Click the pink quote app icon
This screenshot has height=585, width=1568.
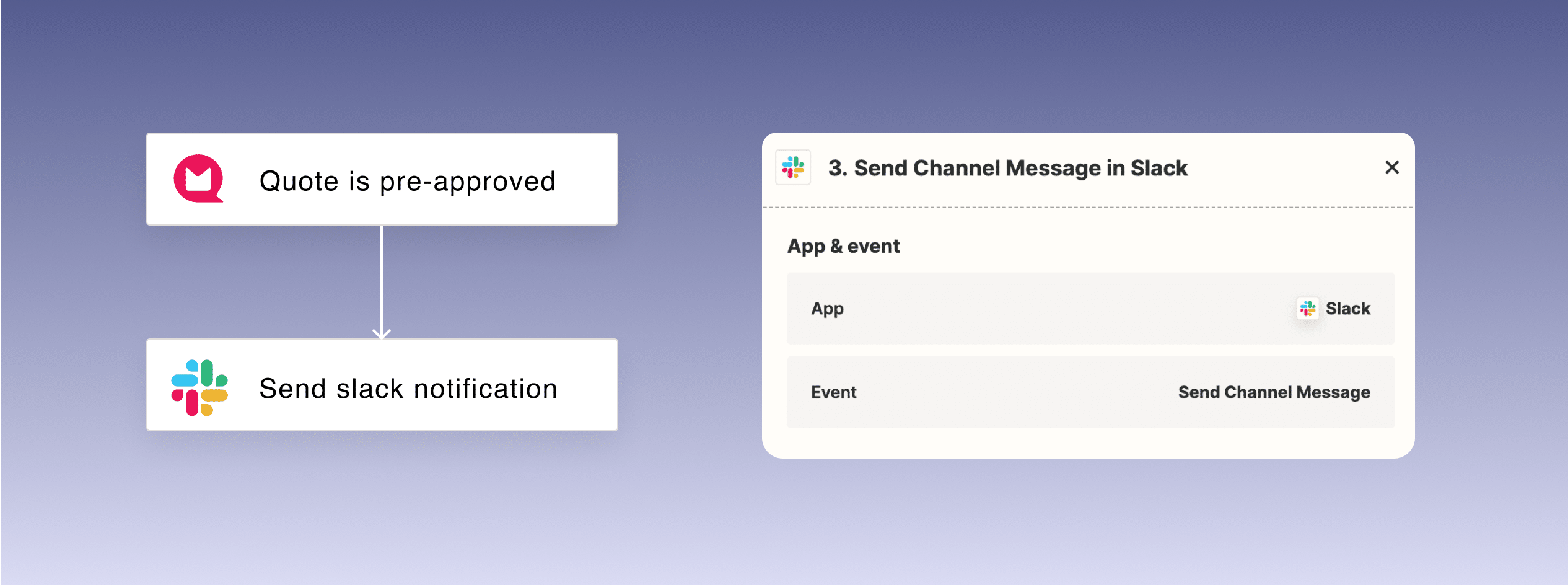pos(198,178)
